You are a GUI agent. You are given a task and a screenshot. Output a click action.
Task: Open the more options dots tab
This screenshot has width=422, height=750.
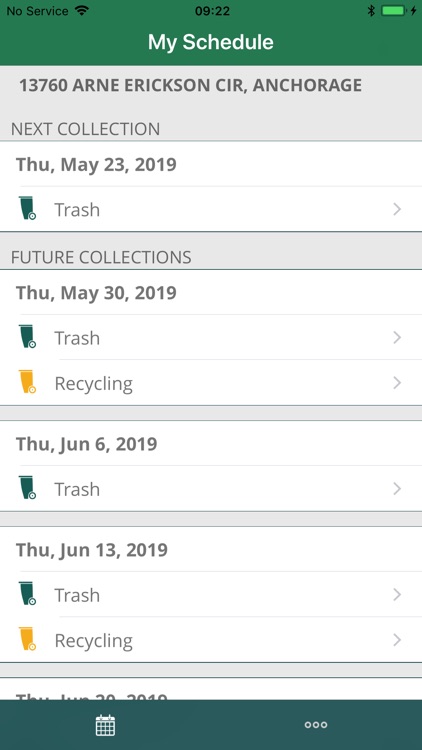pyautogui.click(x=316, y=725)
